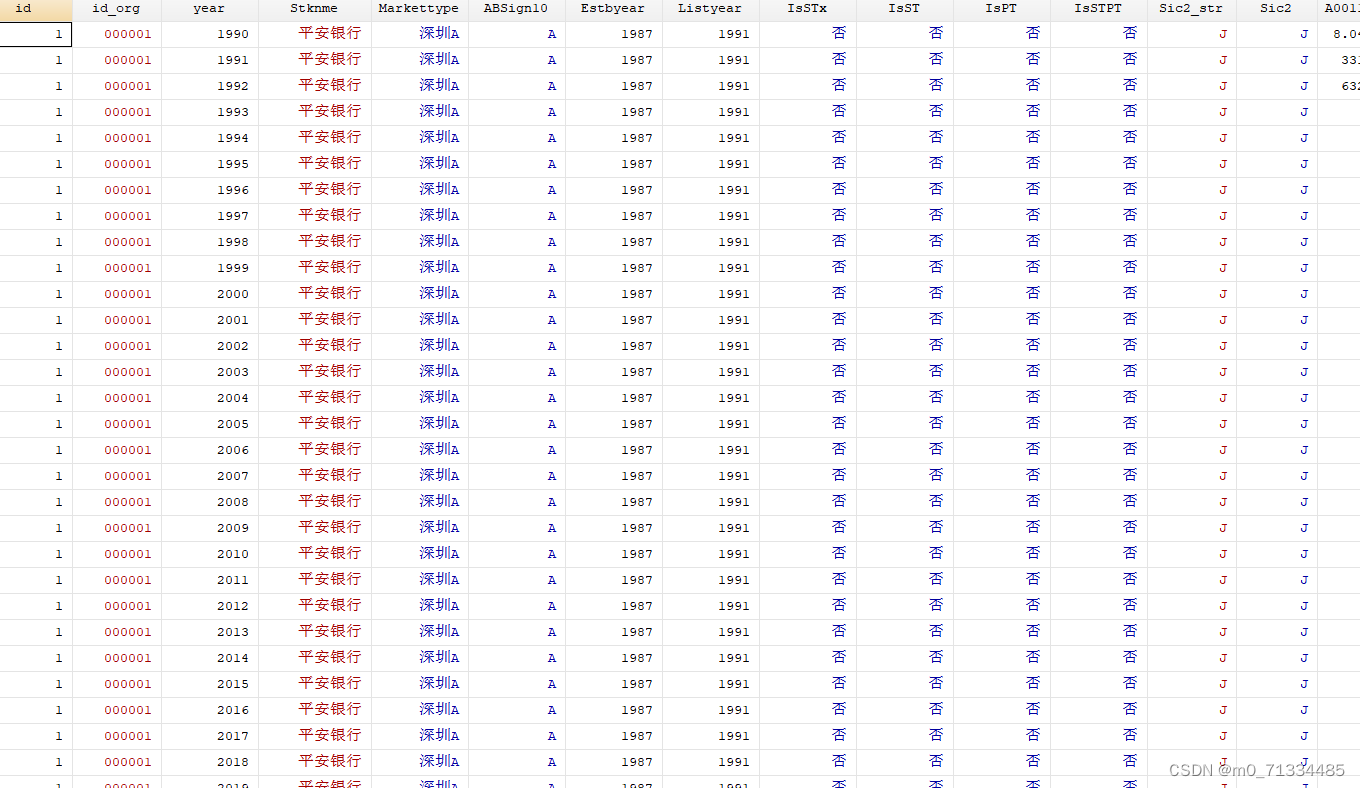1360x788 pixels.
Task: Select id cell in the 1990 row
Action: point(36,34)
